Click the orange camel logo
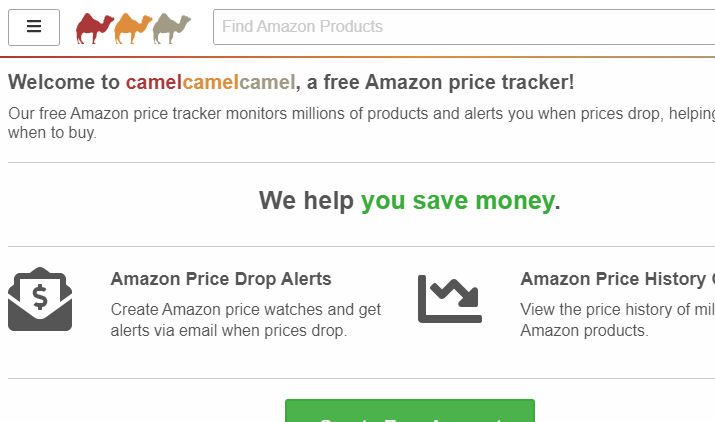The height and width of the screenshot is (422, 715). click(x=133, y=28)
